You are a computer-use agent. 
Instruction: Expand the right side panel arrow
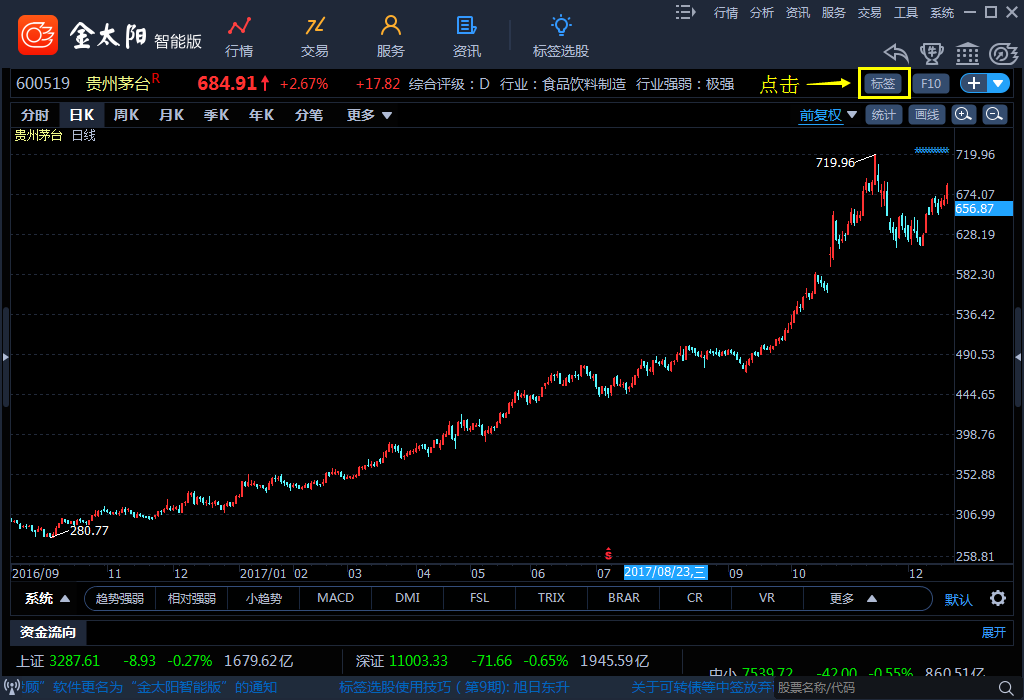(x=1018, y=357)
